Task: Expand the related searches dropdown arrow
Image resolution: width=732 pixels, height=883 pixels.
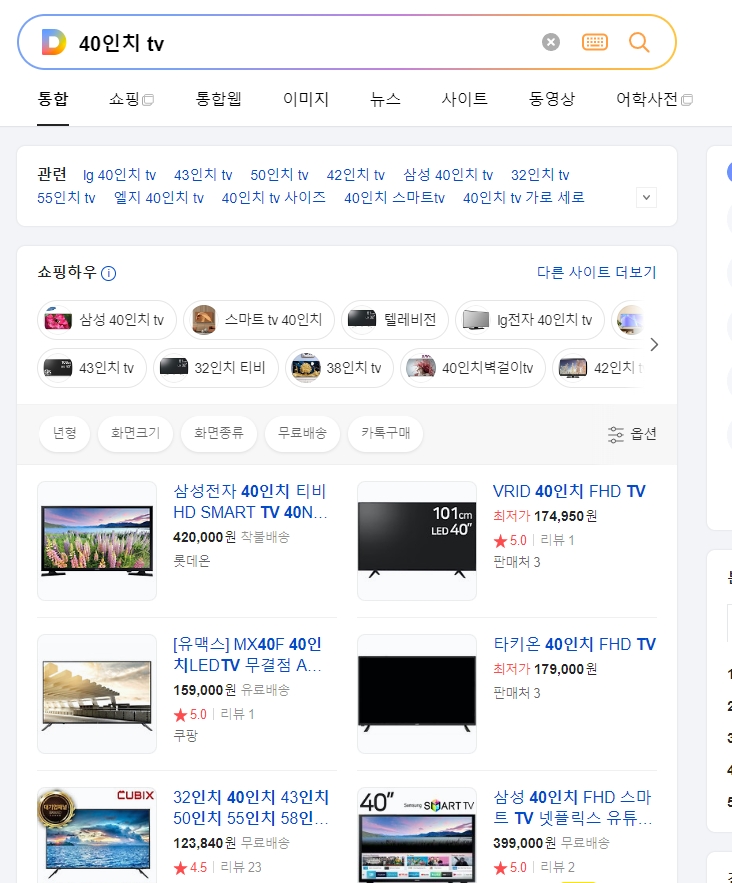Action: tap(646, 198)
